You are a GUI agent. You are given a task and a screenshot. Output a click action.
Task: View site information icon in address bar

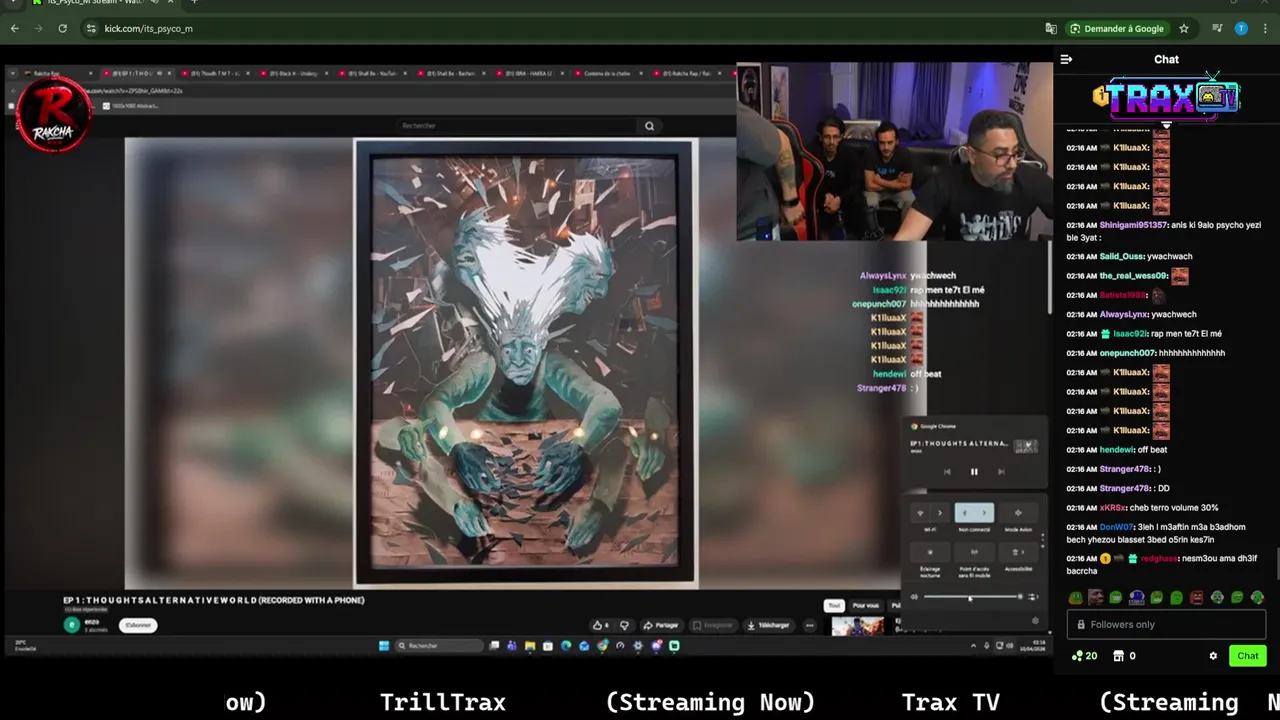pyautogui.click(x=92, y=28)
